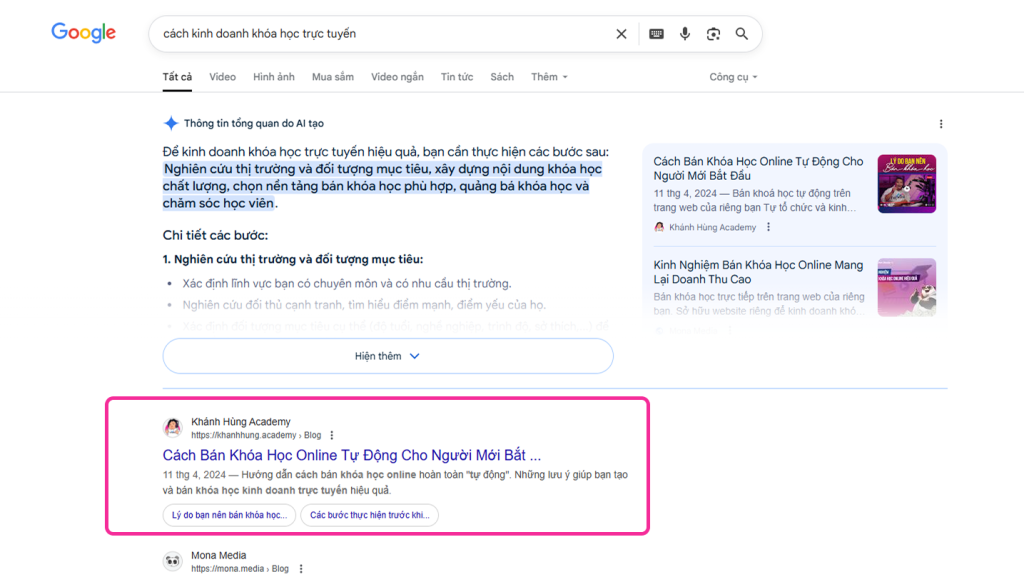
Task: Open more options for mona.media result
Action: (301, 569)
